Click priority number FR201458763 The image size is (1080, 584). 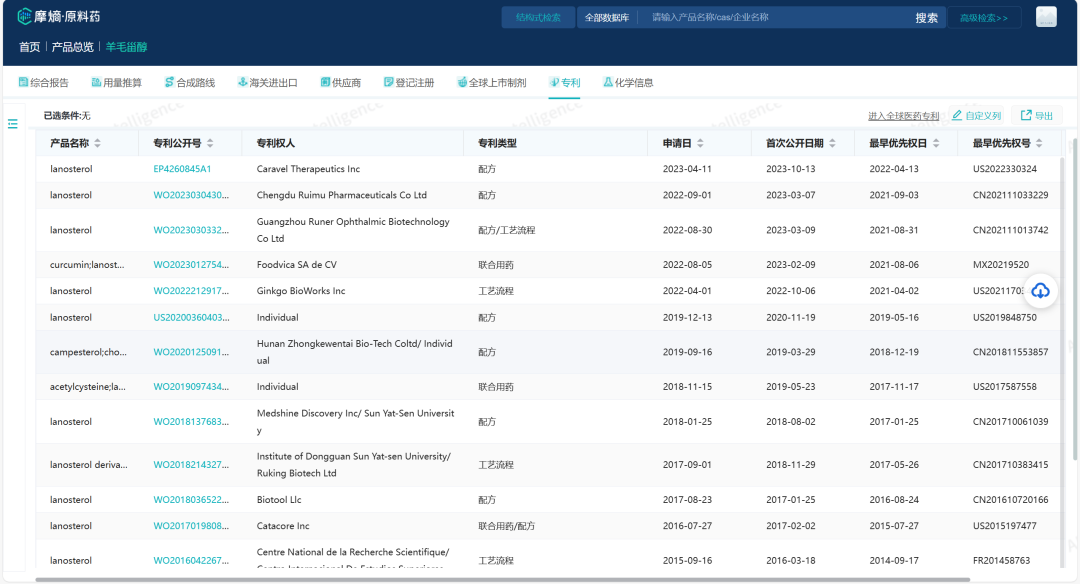1001,561
